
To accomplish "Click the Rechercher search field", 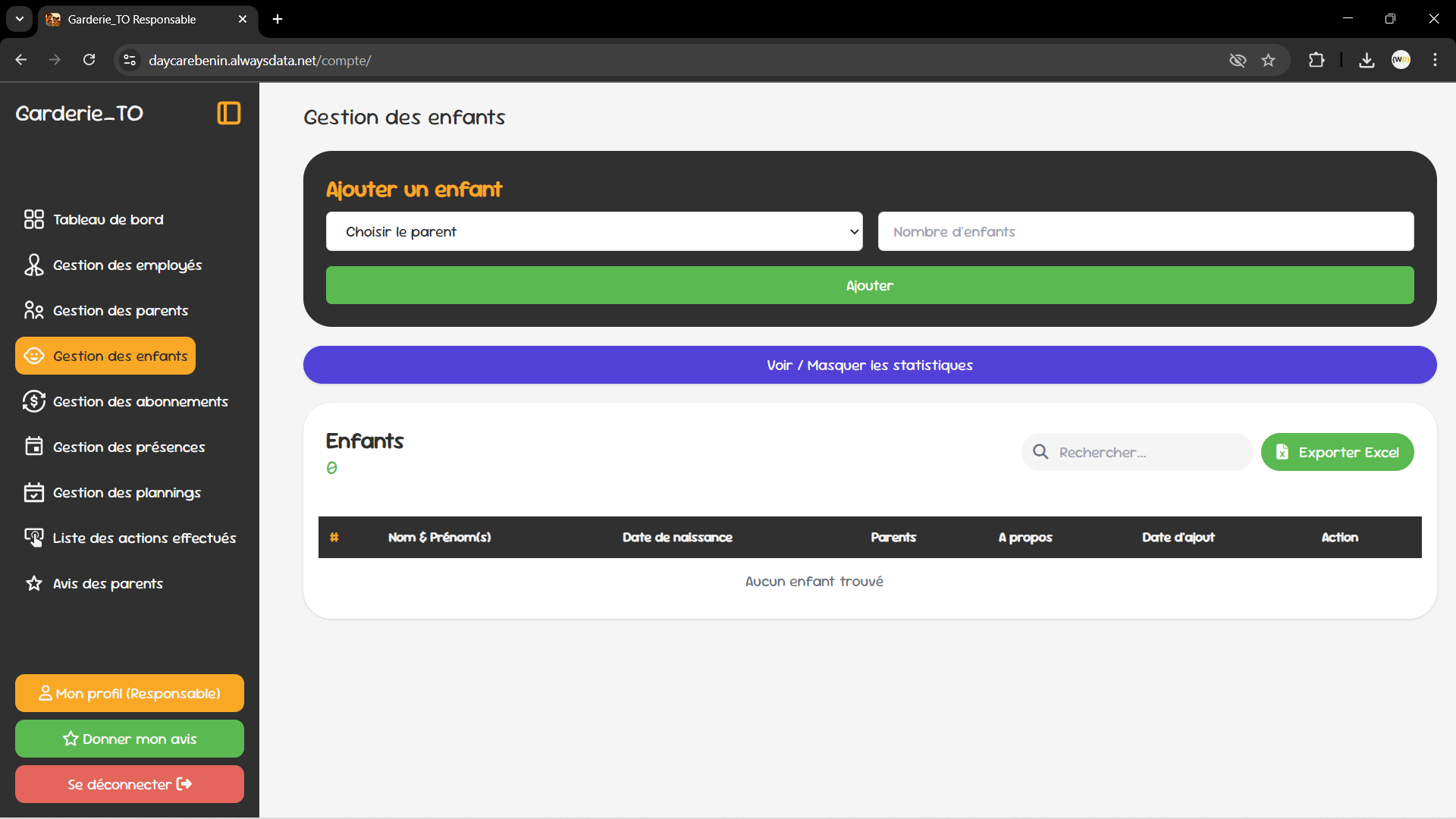I will click(1145, 452).
